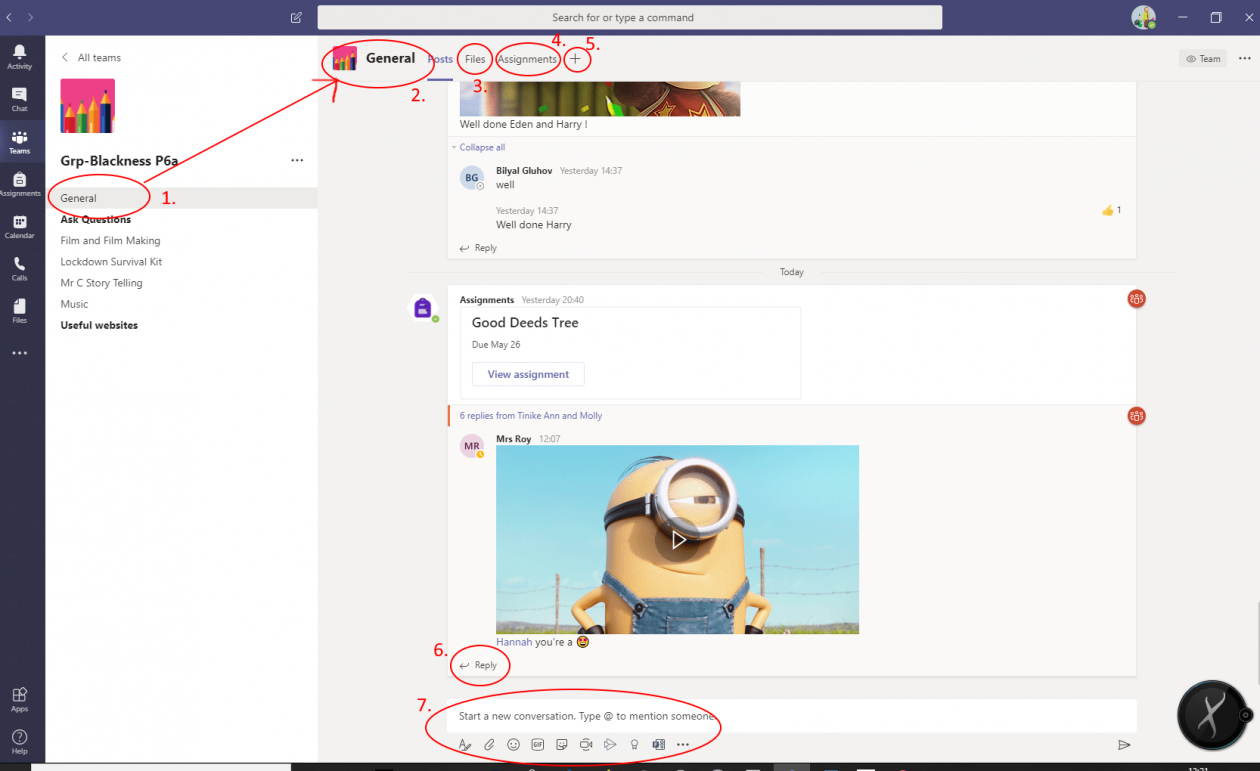Open the Praise badge icon
The height and width of the screenshot is (771, 1260).
point(634,744)
